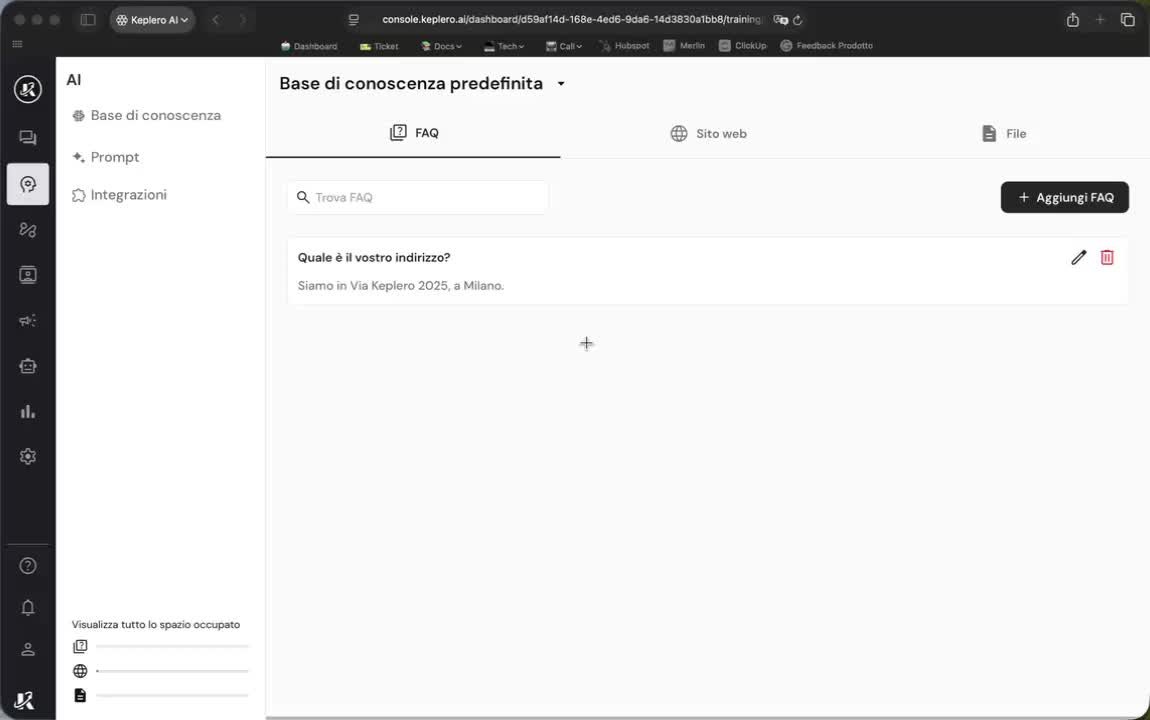Click the website storage usage bar
This screenshot has width=1150, height=720.
pyautogui.click(x=172, y=671)
